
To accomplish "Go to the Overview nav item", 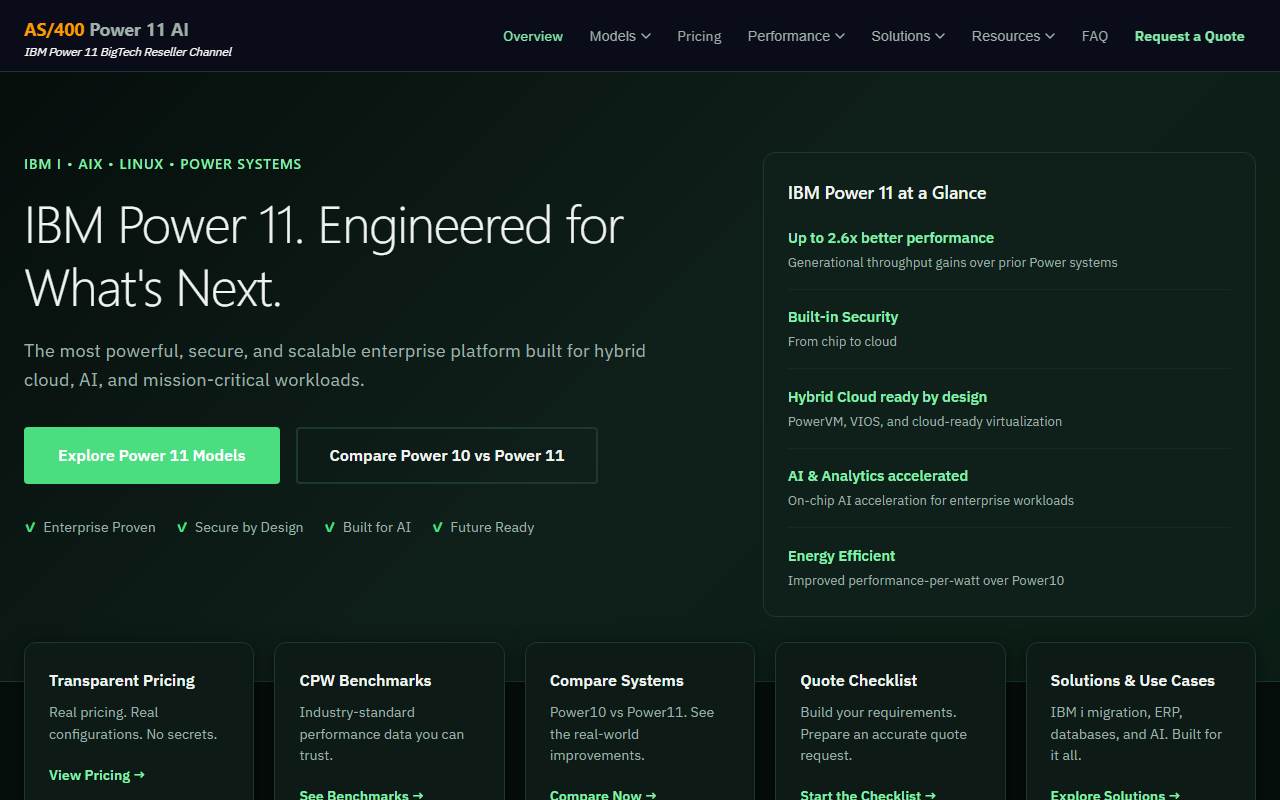I will tap(533, 36).
